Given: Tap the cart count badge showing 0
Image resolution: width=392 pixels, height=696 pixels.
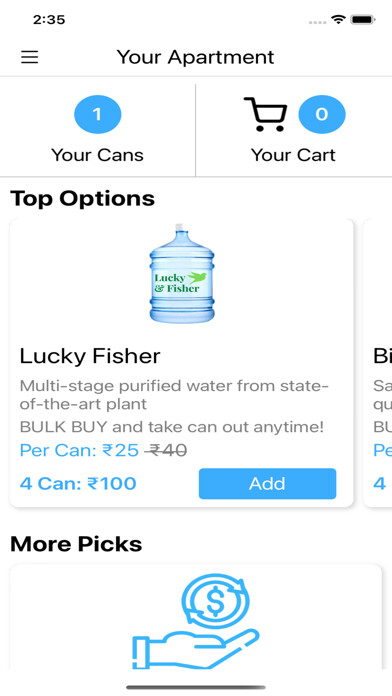Looking at the screenshot, I should click(322, 115).
